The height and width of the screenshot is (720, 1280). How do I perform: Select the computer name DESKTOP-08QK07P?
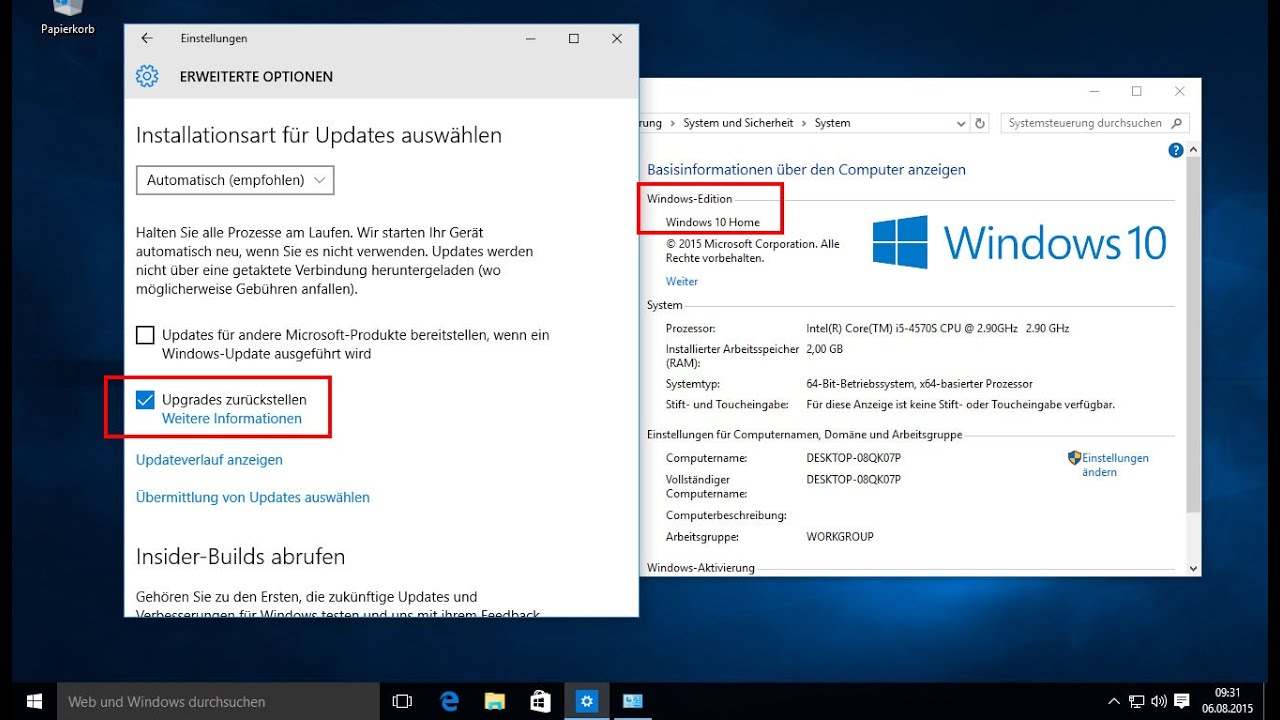(854, 458)
